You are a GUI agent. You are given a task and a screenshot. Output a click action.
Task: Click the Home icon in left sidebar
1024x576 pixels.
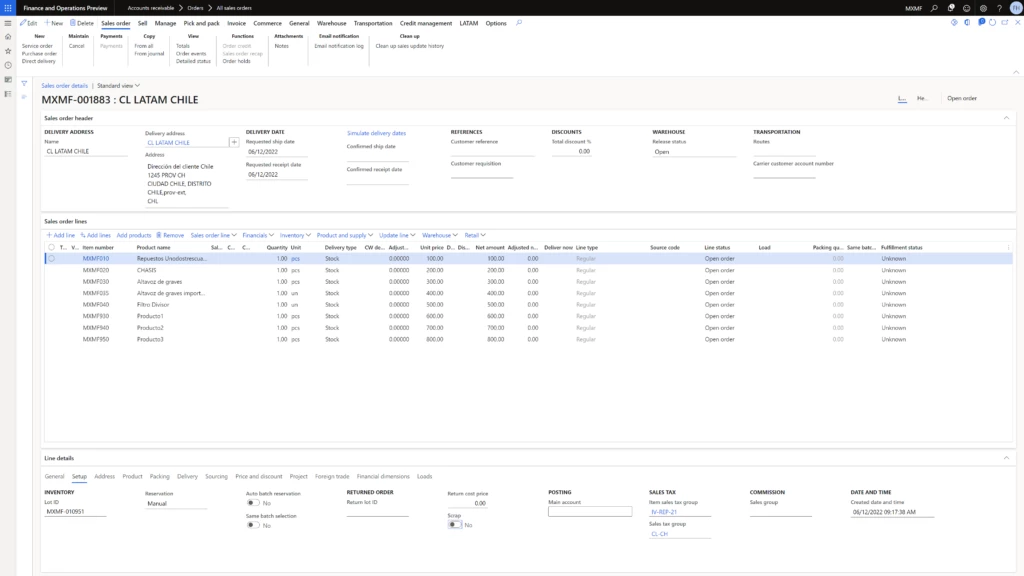tap(8, 37)
